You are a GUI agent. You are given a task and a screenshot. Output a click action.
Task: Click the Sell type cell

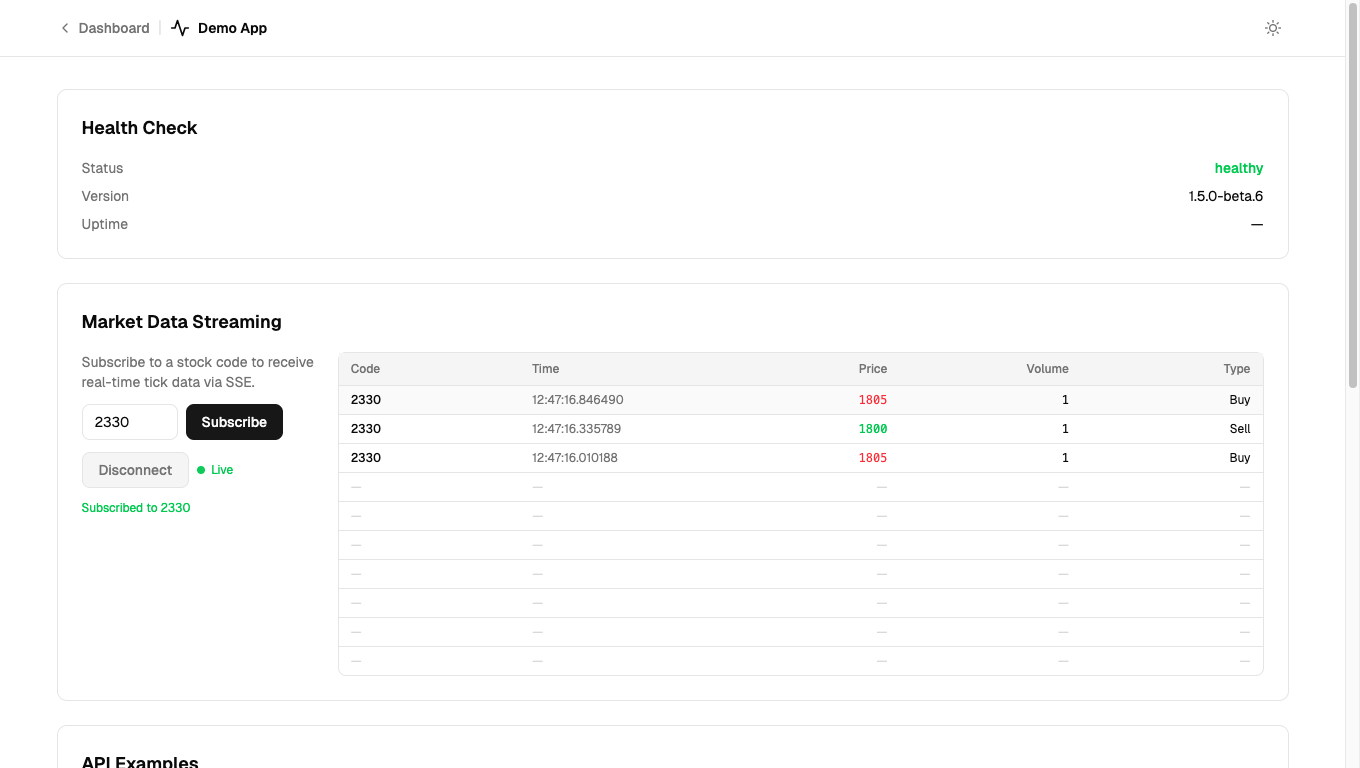[1240, 429]
